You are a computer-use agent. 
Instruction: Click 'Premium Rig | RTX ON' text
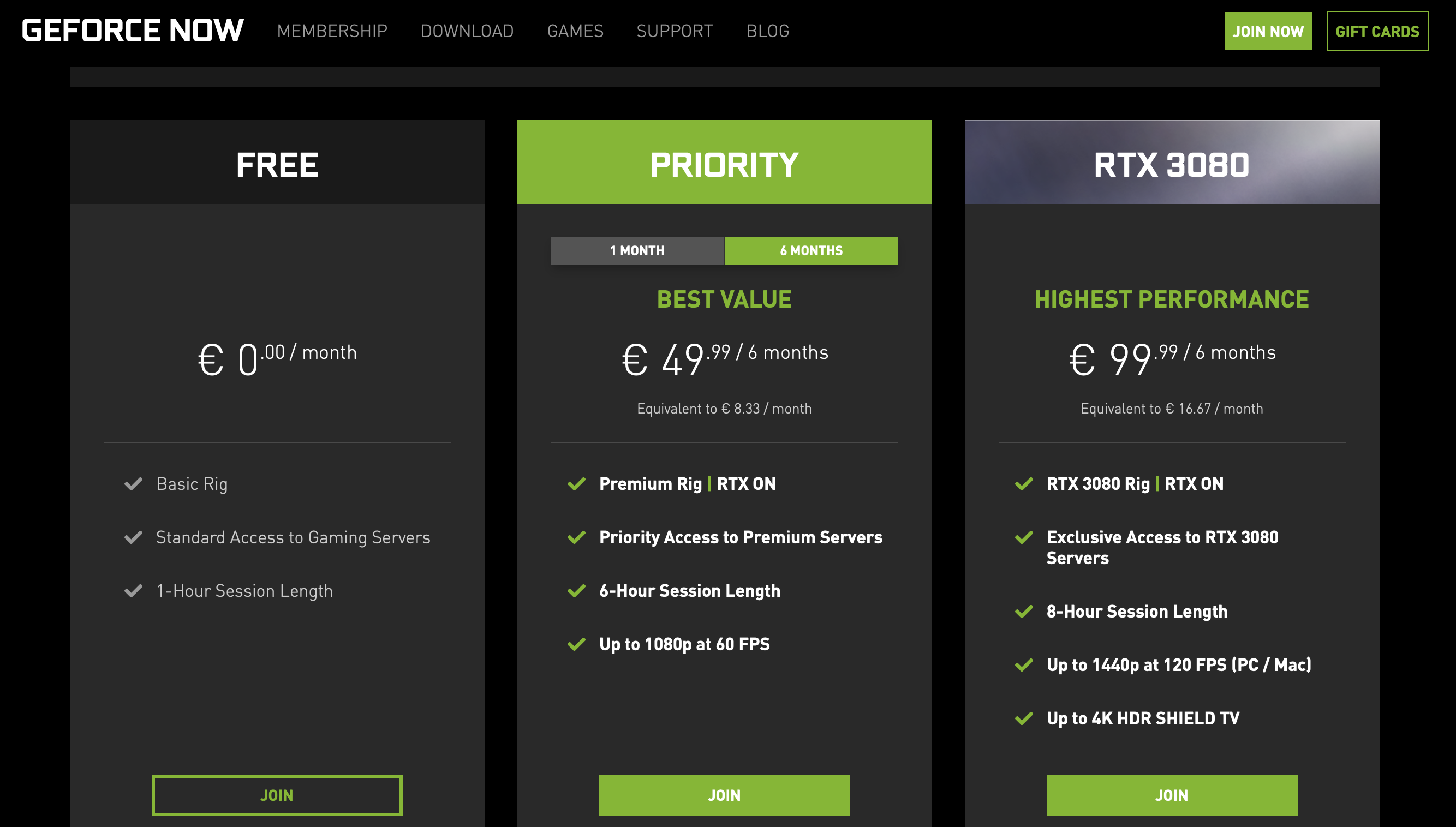pyautogui.click(x=688, y=484)
